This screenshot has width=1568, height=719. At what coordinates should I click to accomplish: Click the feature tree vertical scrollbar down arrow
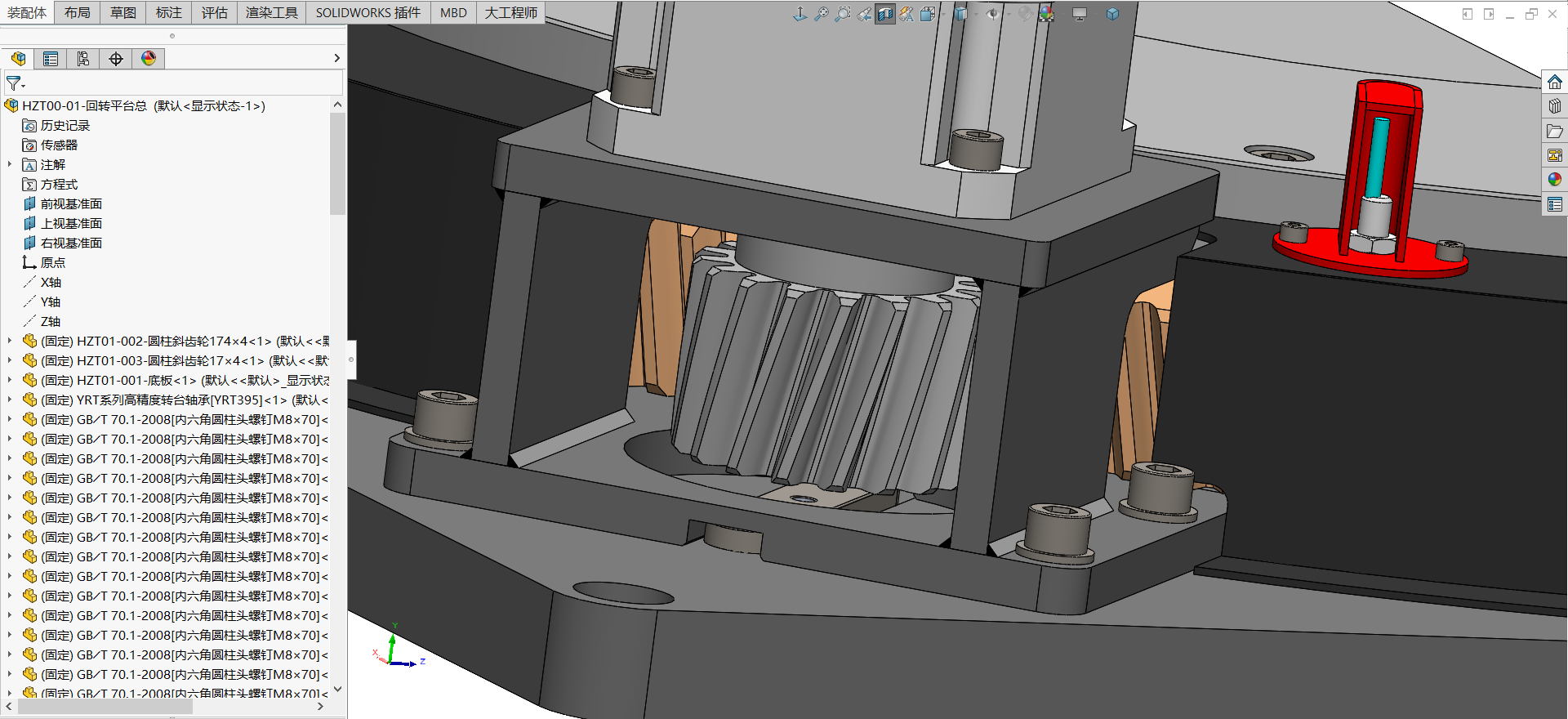pyautogui.click(x=337, y=690)
